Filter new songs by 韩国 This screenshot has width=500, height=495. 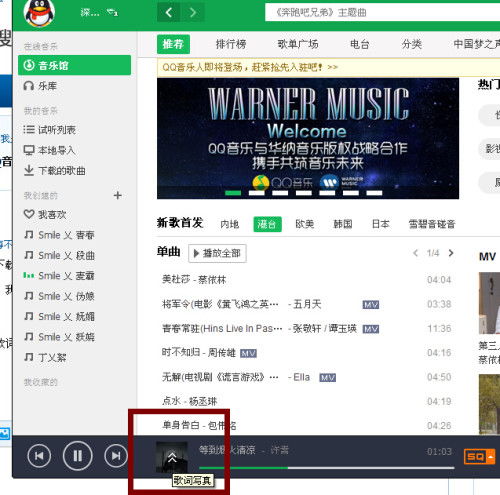point(343,224)
